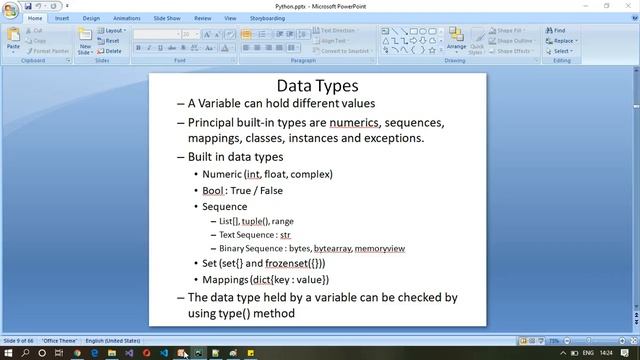The height and width of the screenshot is (360, 640).
Task: Click Convert to SmartArt button
Action: click(x=343, y=51)
